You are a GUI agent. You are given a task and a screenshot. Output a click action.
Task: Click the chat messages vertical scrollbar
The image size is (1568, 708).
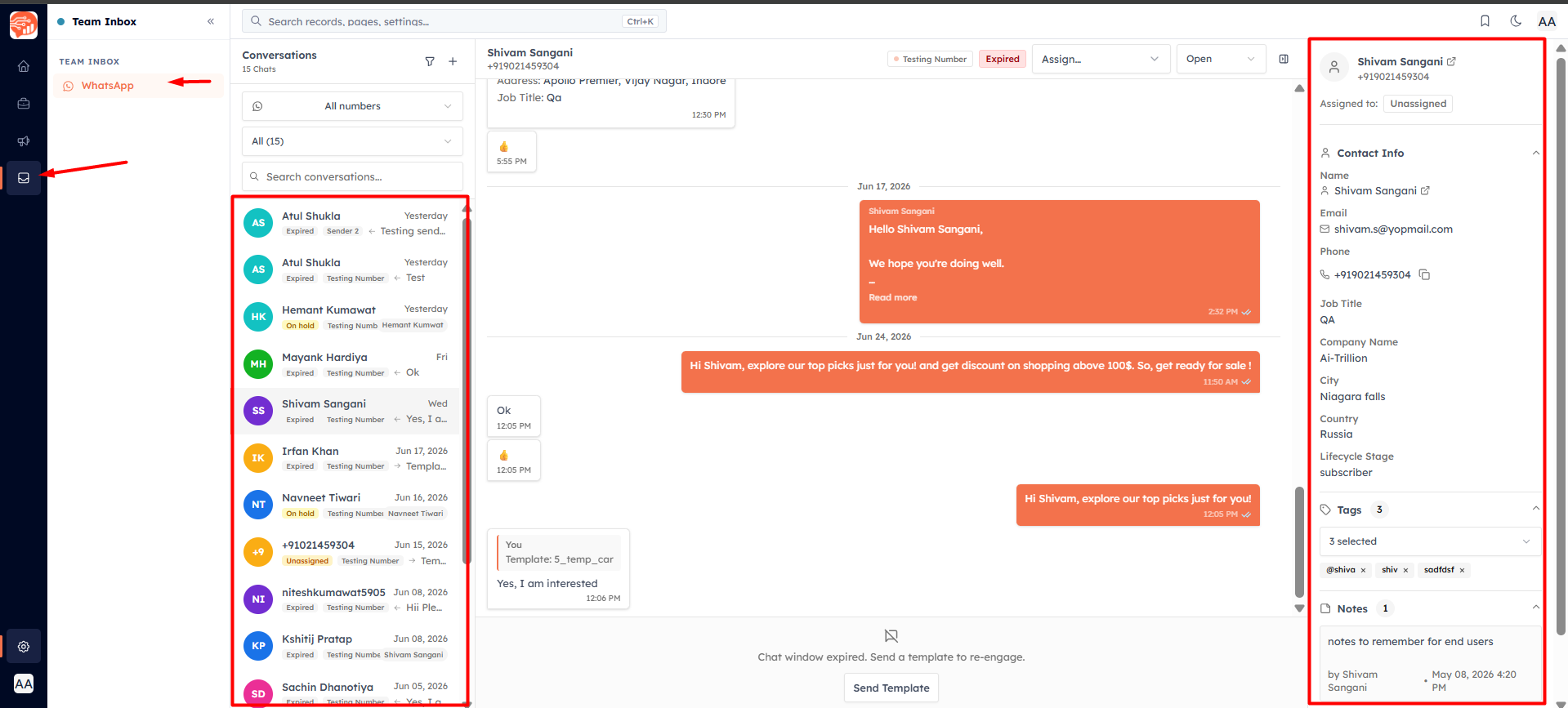(x=1299, y=542)
